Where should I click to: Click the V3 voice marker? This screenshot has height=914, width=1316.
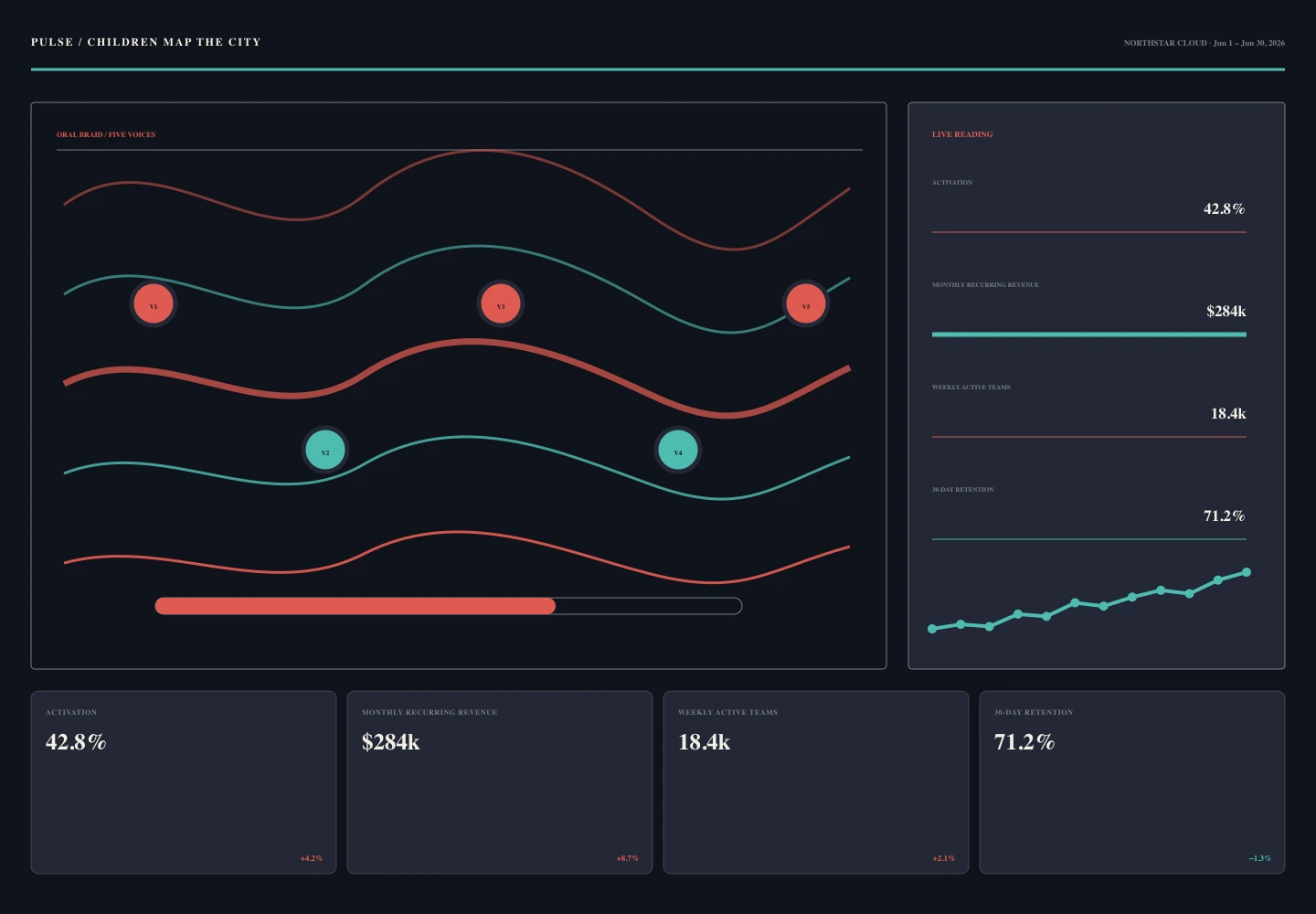coord(501,304)
